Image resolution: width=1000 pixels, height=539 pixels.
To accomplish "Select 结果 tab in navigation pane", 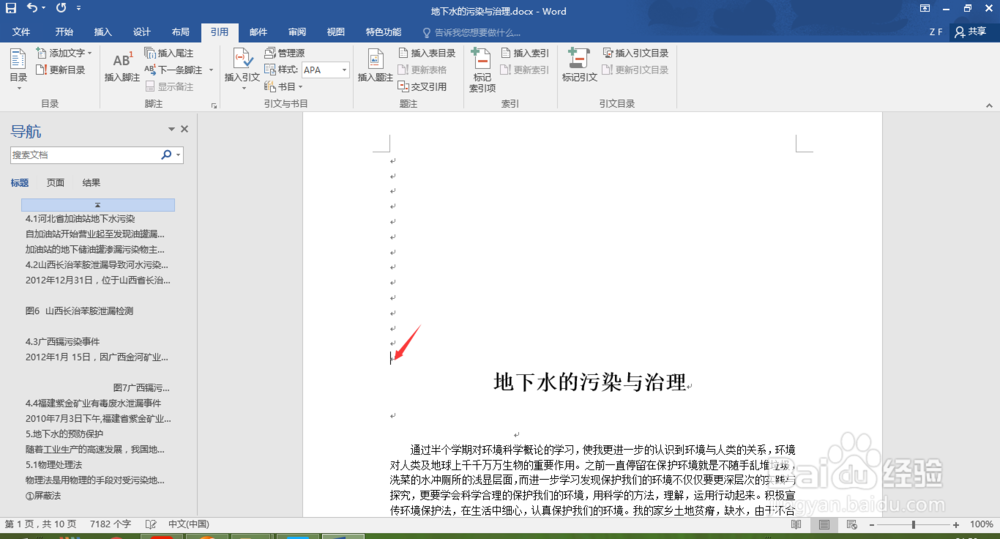I will point(91,182).
